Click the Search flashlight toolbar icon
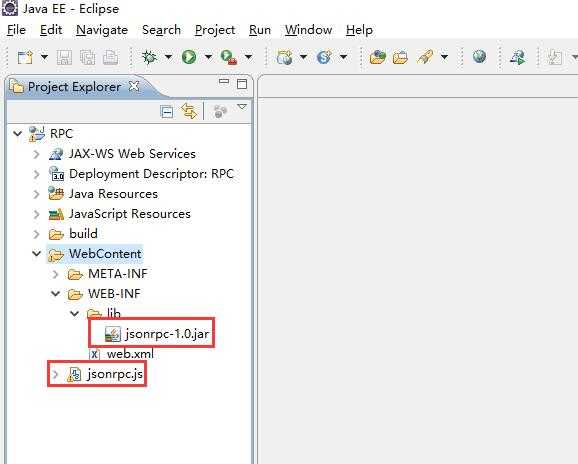Screen dimensions: 578x464 [425, 57]
